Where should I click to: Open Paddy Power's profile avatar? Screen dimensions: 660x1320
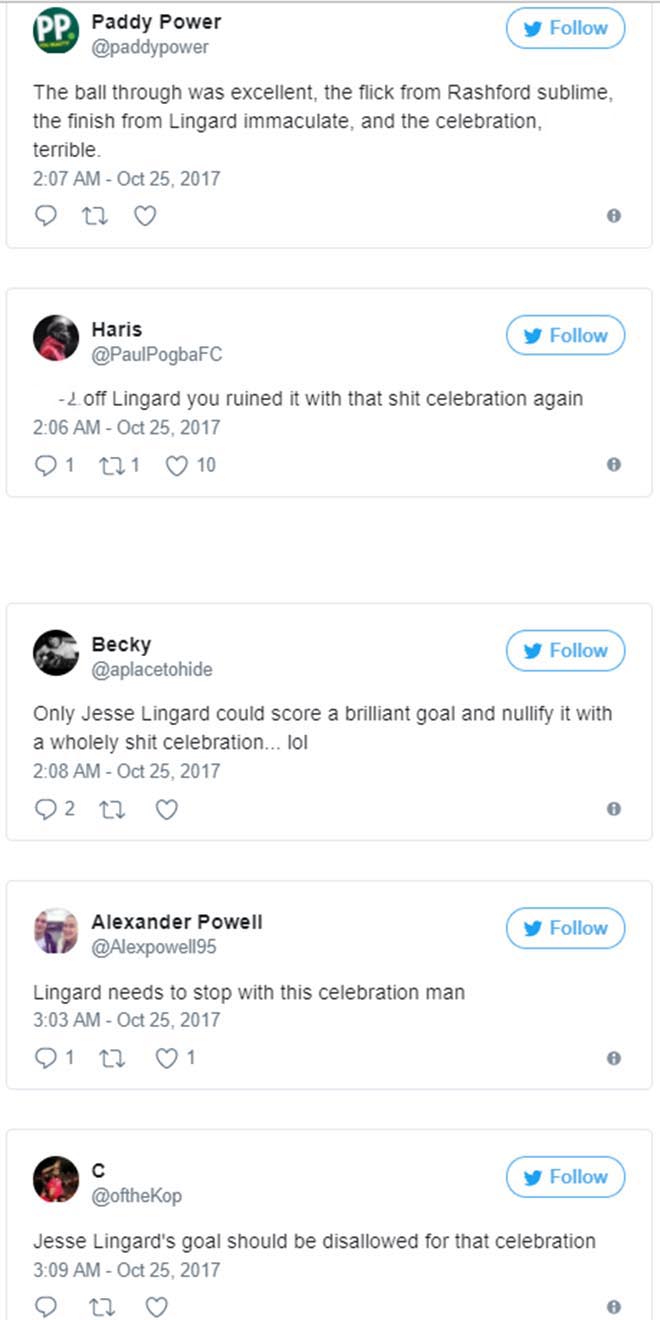click(56, 32)
